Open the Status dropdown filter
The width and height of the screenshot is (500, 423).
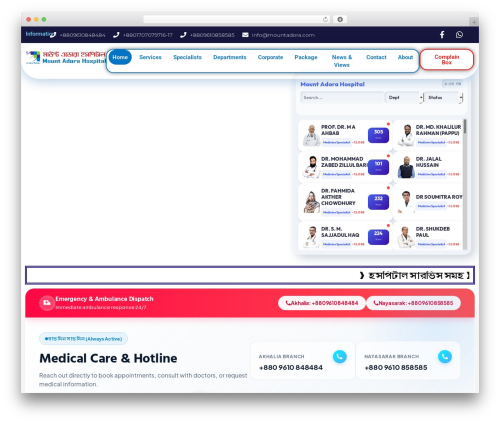point(444,98)
